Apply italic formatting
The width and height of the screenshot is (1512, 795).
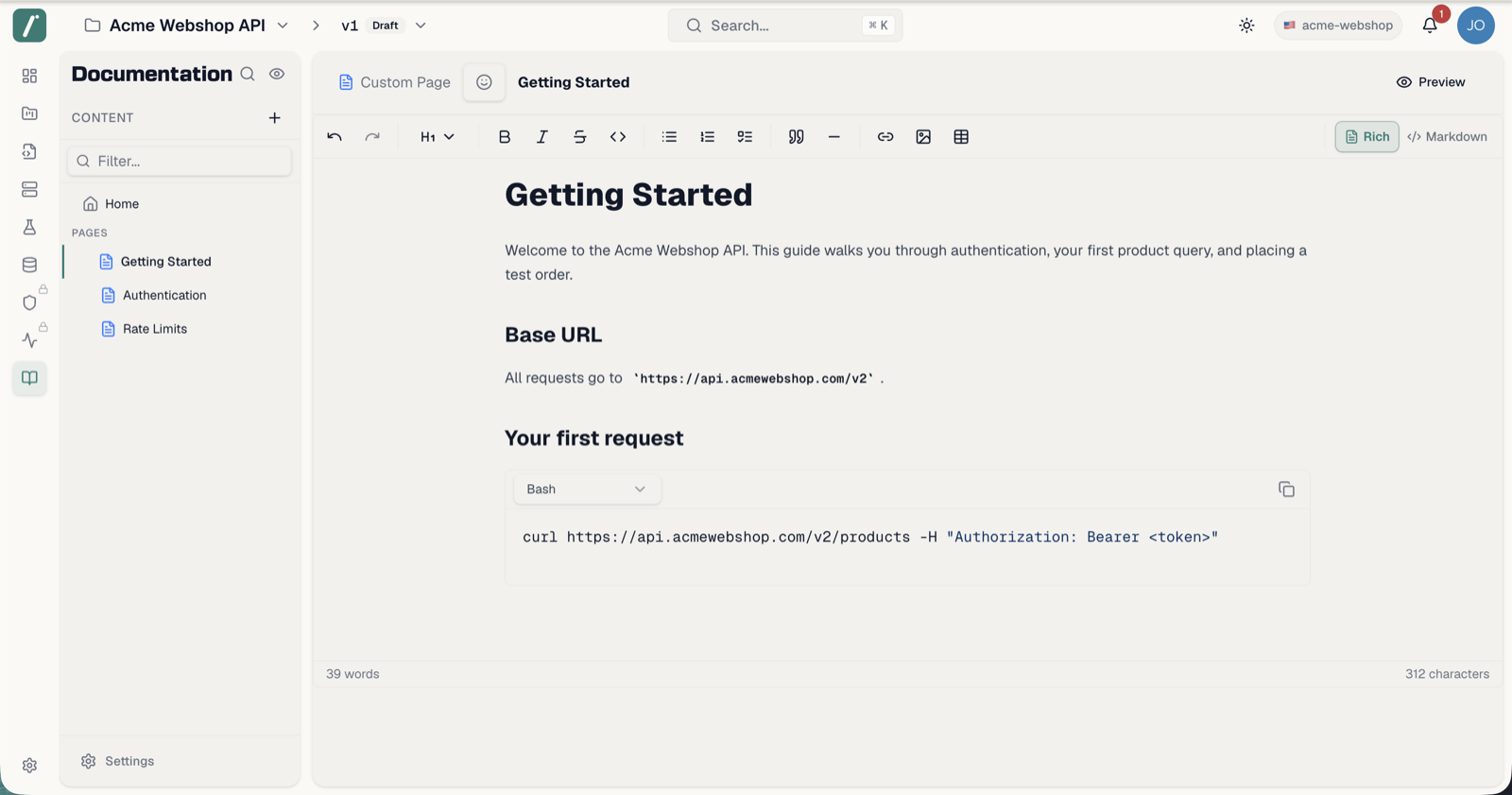542,137
